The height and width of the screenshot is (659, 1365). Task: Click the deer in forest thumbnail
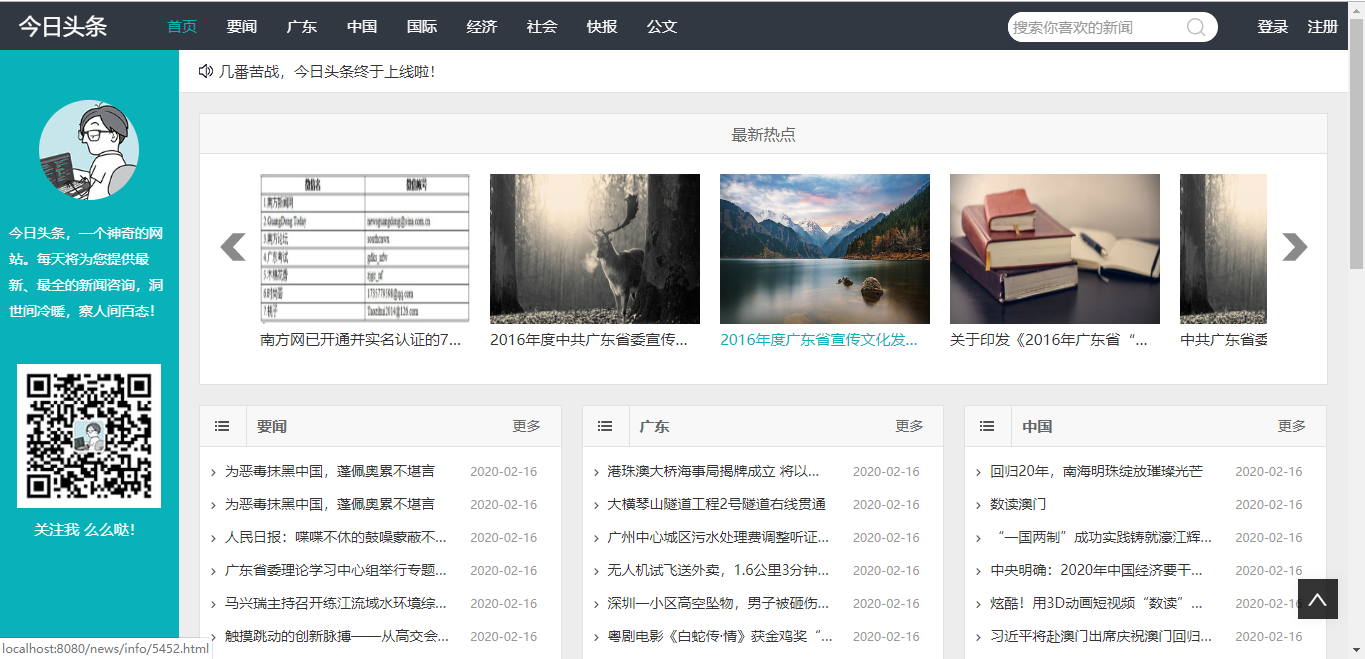pyautogui.click(x=595, y=249)
